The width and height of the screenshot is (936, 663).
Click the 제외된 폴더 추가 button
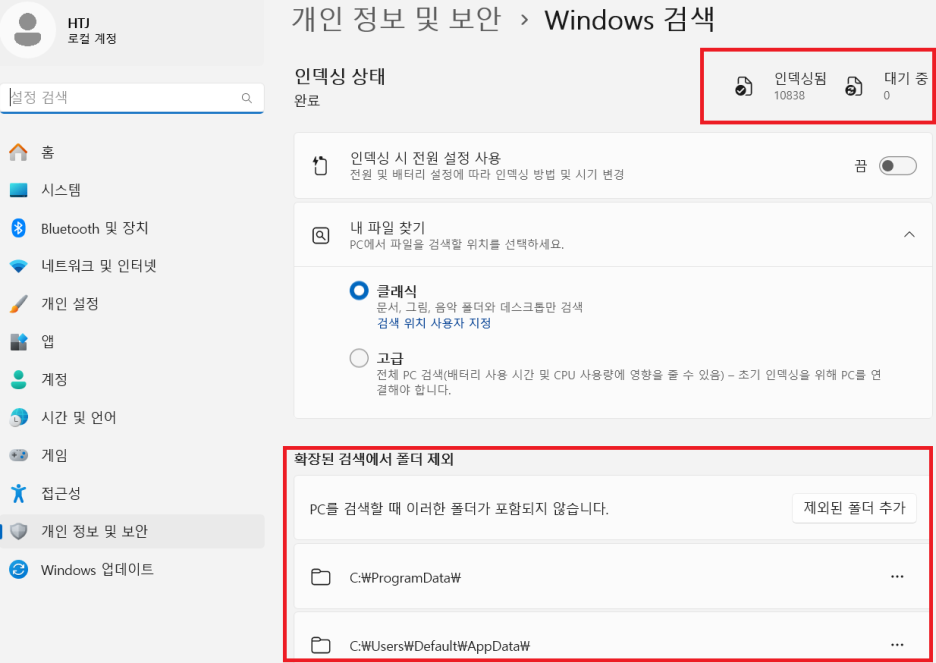point(854,508)
